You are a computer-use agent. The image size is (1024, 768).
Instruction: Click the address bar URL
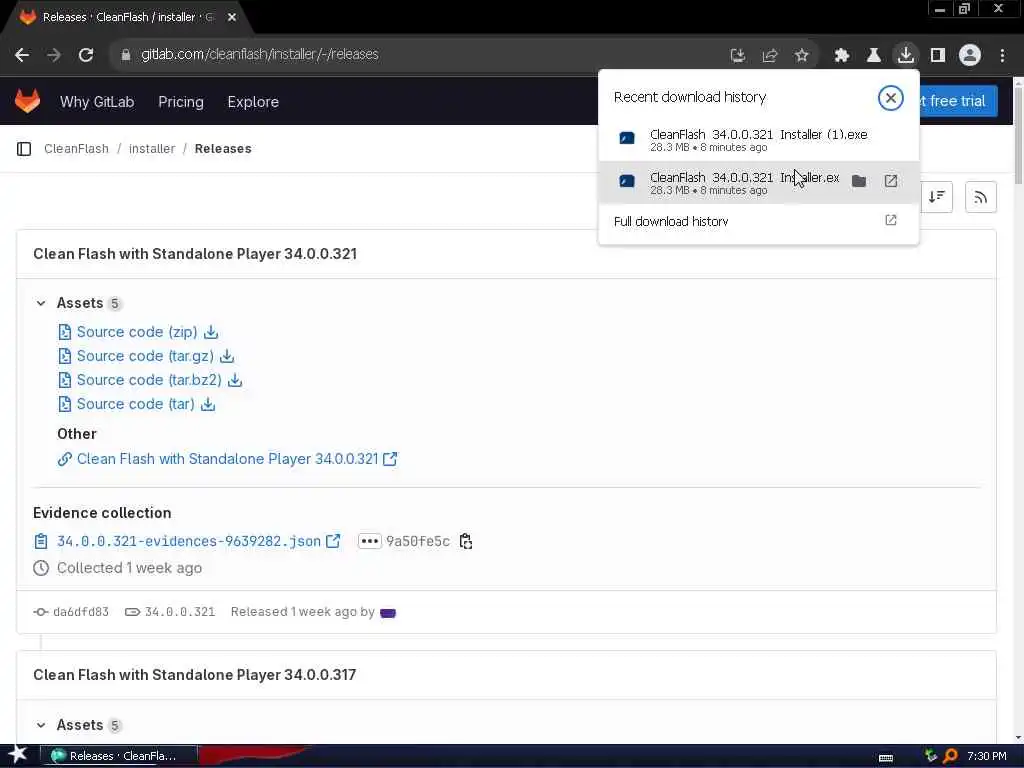point(260,55)
